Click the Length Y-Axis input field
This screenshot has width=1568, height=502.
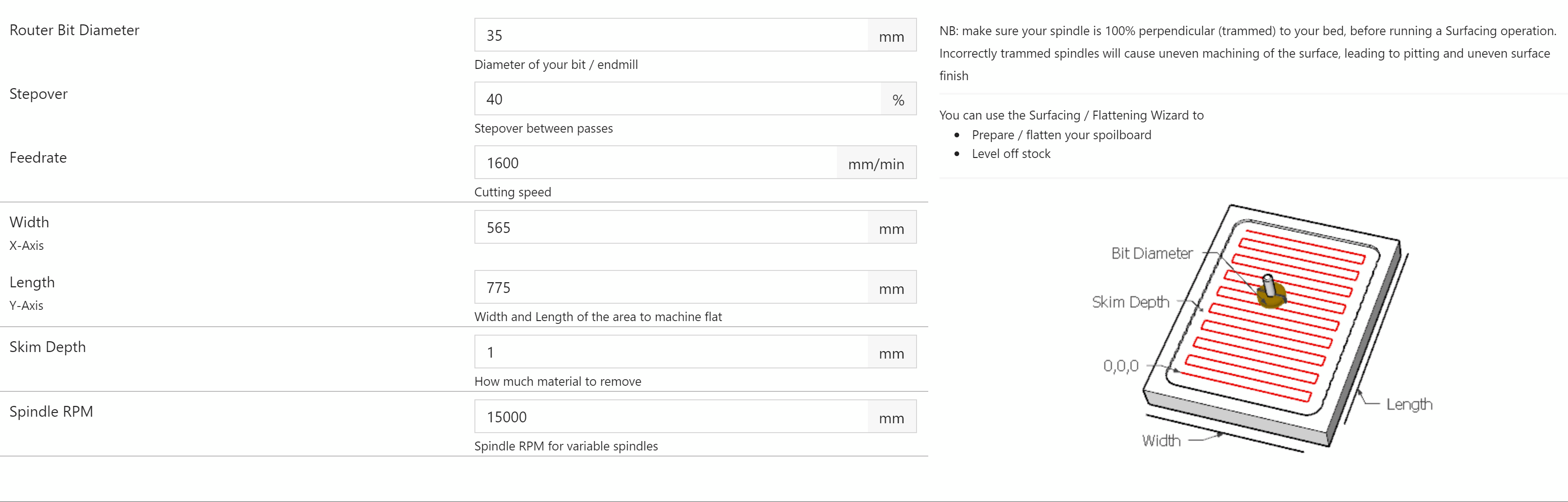pyautogui.click(x=670, y=287)
